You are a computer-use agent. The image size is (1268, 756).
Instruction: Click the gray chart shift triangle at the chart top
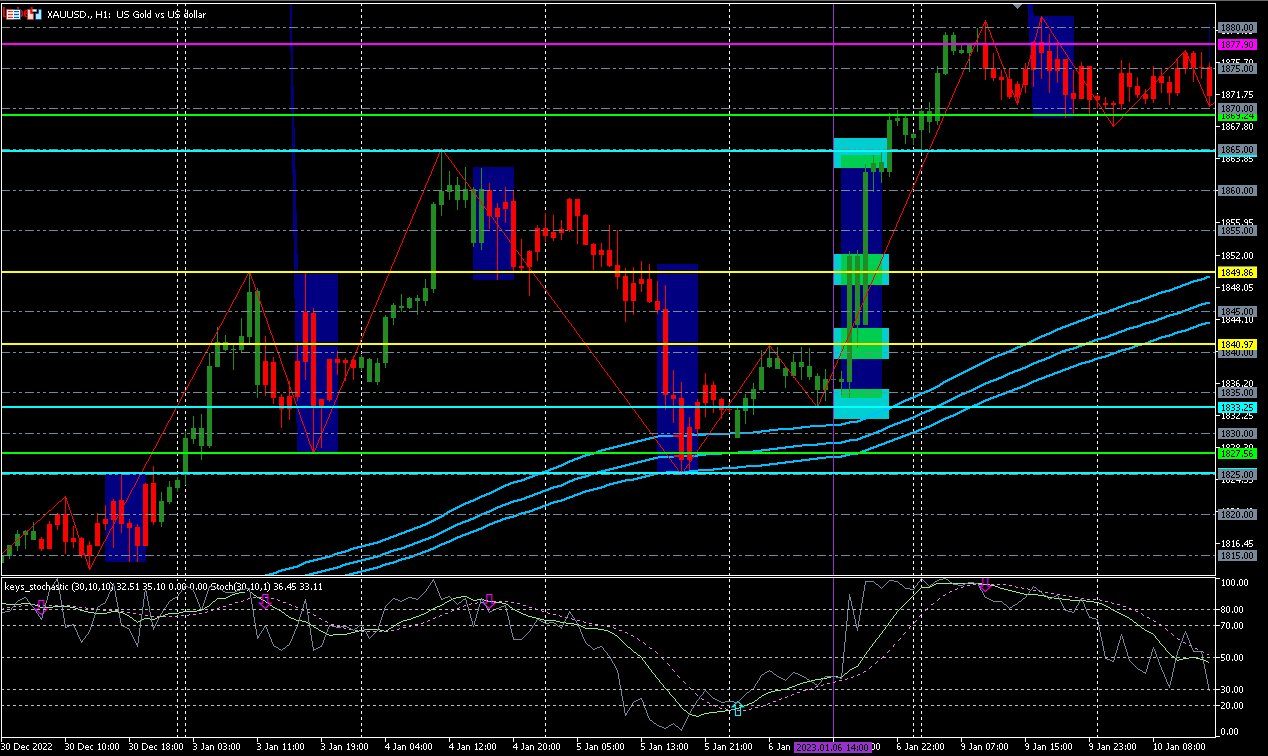pos(1018,6)
